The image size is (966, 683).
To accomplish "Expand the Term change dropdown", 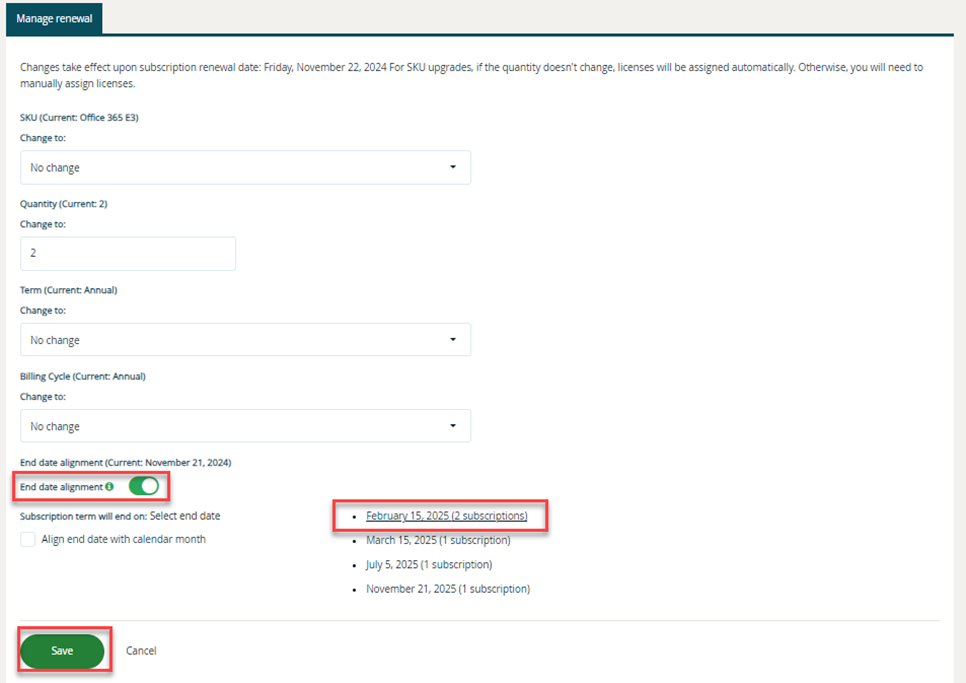I will [245, 340].
